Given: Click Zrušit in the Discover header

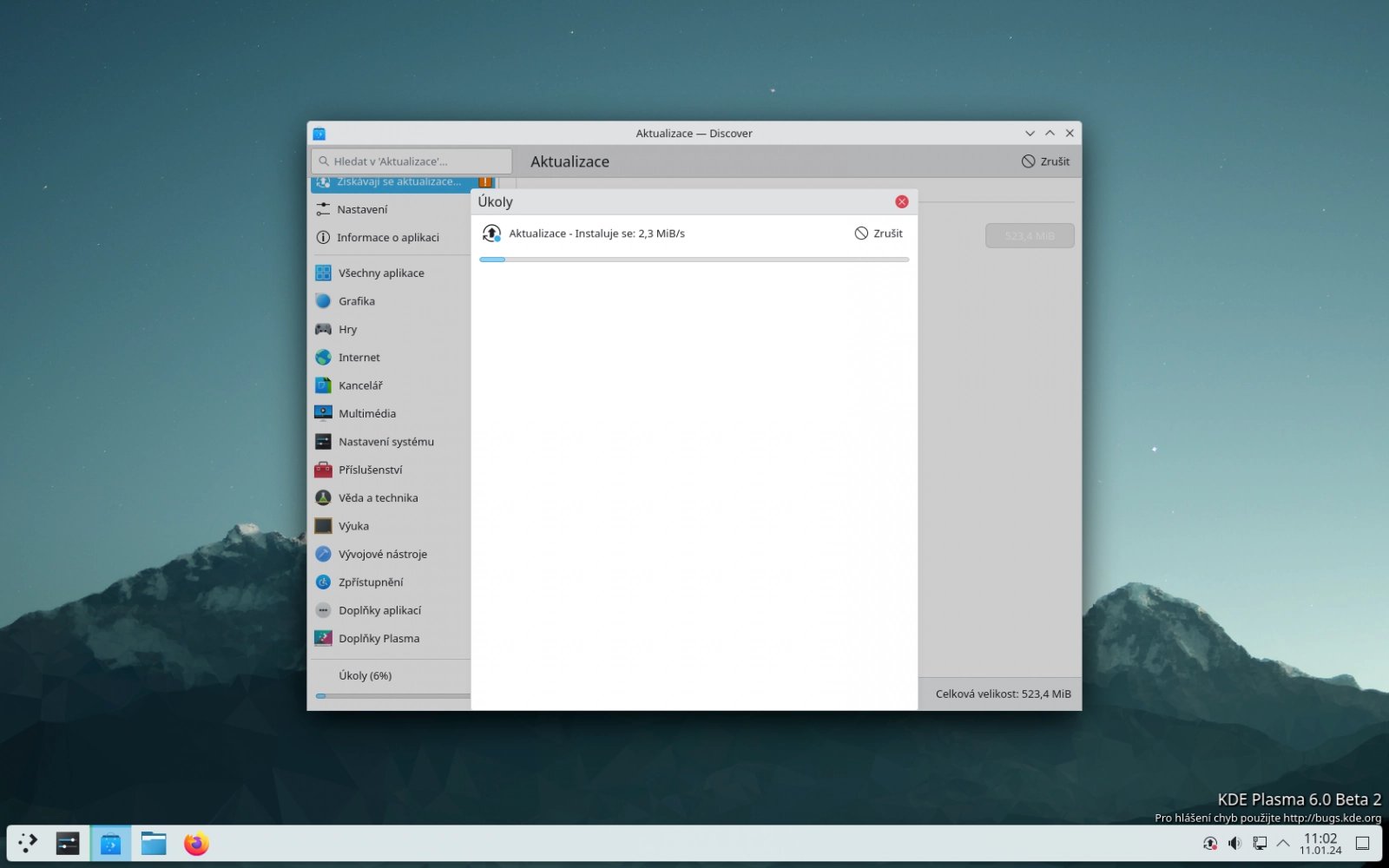Looking at the screenshot, I should click(x=1045, y=161).
